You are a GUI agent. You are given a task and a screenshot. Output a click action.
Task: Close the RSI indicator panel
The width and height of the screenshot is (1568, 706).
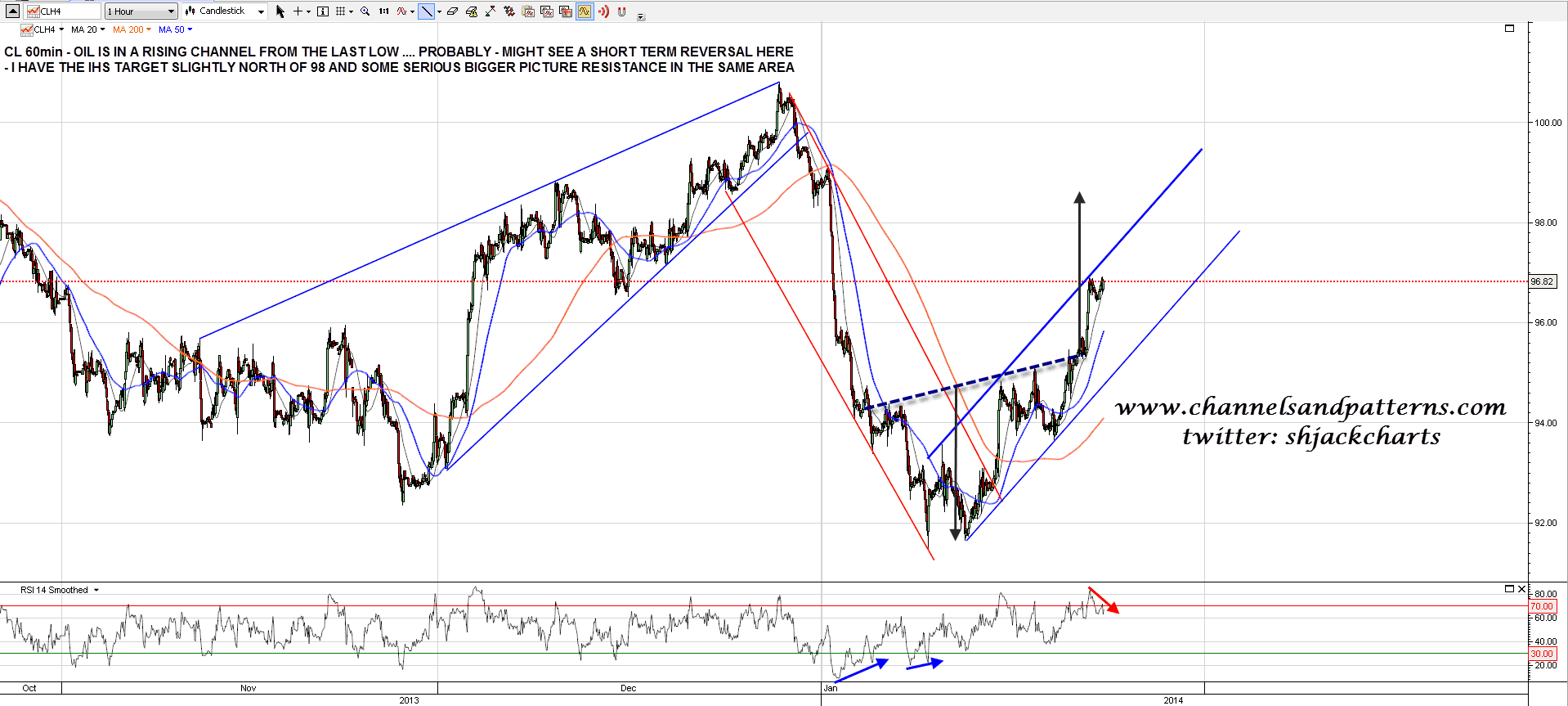(x=1521, y=589)
